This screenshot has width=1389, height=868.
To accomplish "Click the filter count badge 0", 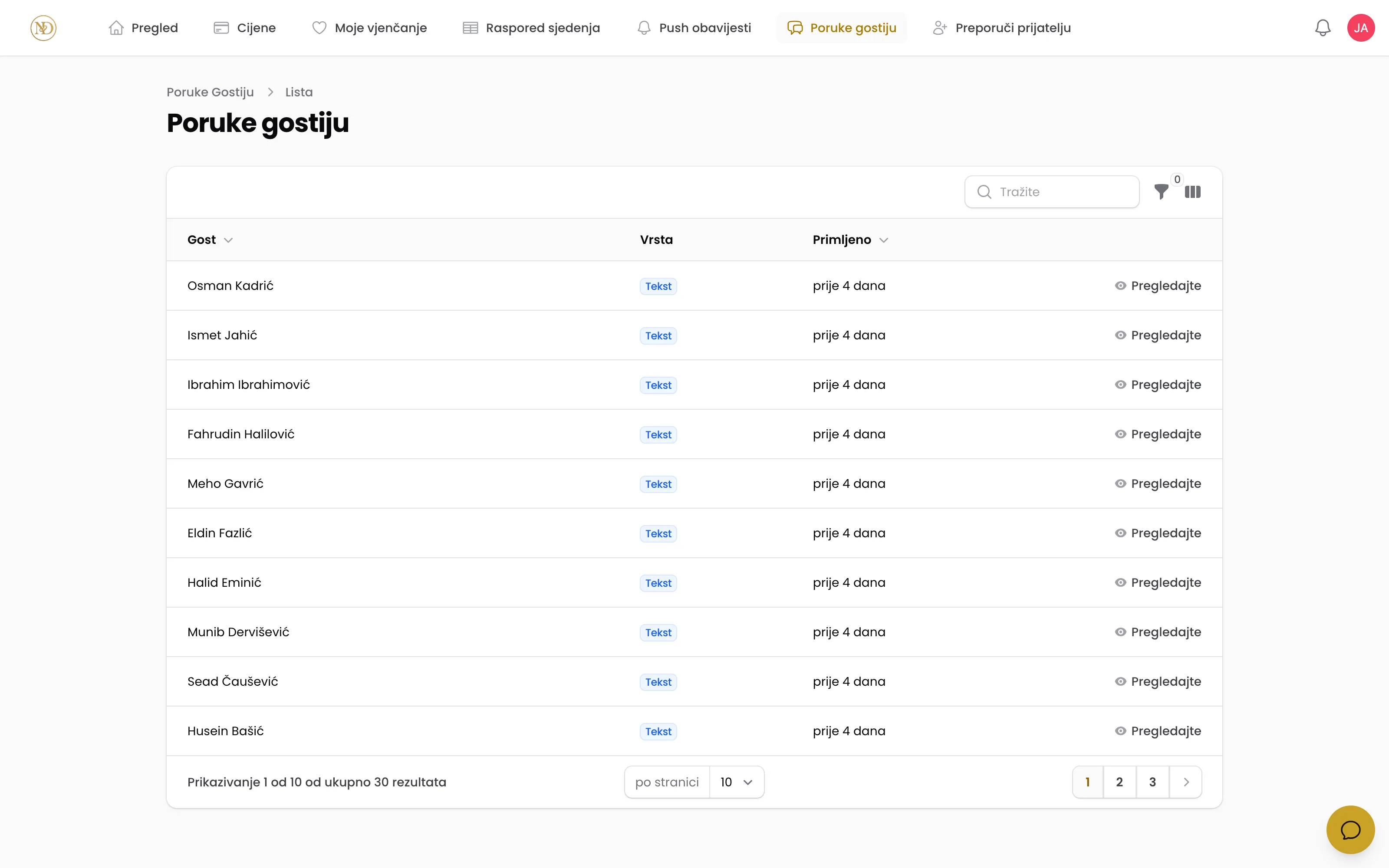I will pyautogui.click(x=1177, y=180).
